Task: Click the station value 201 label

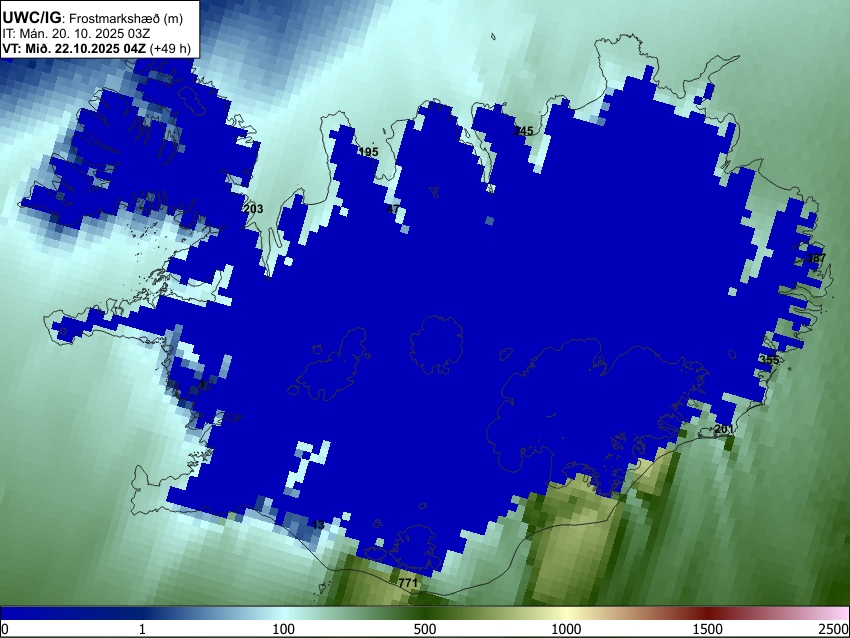Action: [724, 429]
